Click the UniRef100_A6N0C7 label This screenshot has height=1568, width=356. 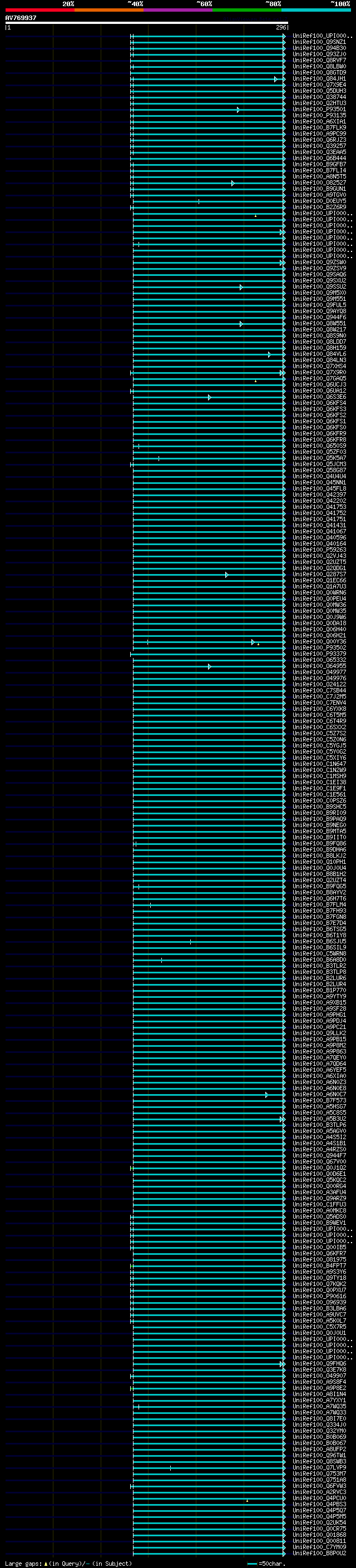click(319, 1094)
